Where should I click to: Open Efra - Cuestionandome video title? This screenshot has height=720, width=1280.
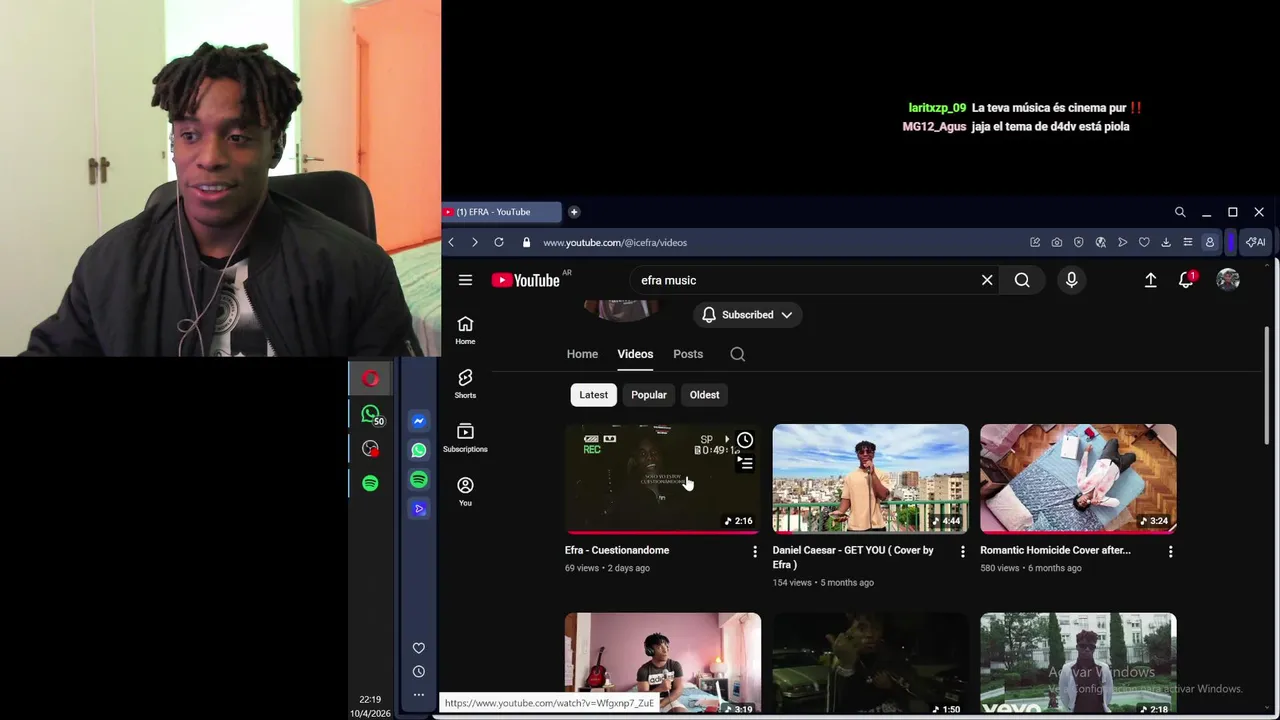pyautogui.click(x=617, y=550)
